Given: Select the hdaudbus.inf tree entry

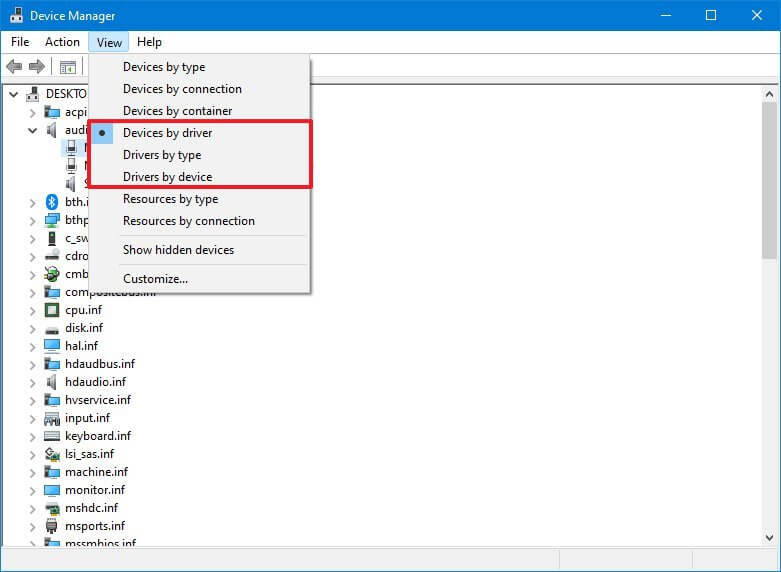Looking at the screenshot, I should tap(100, 364).
